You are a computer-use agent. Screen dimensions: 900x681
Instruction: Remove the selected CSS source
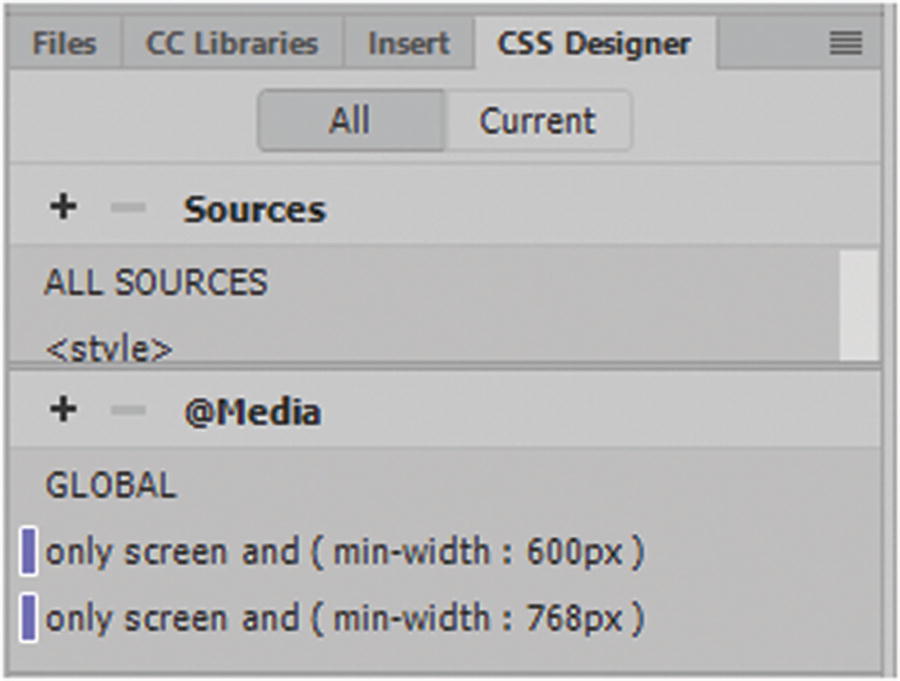(128, 208)
